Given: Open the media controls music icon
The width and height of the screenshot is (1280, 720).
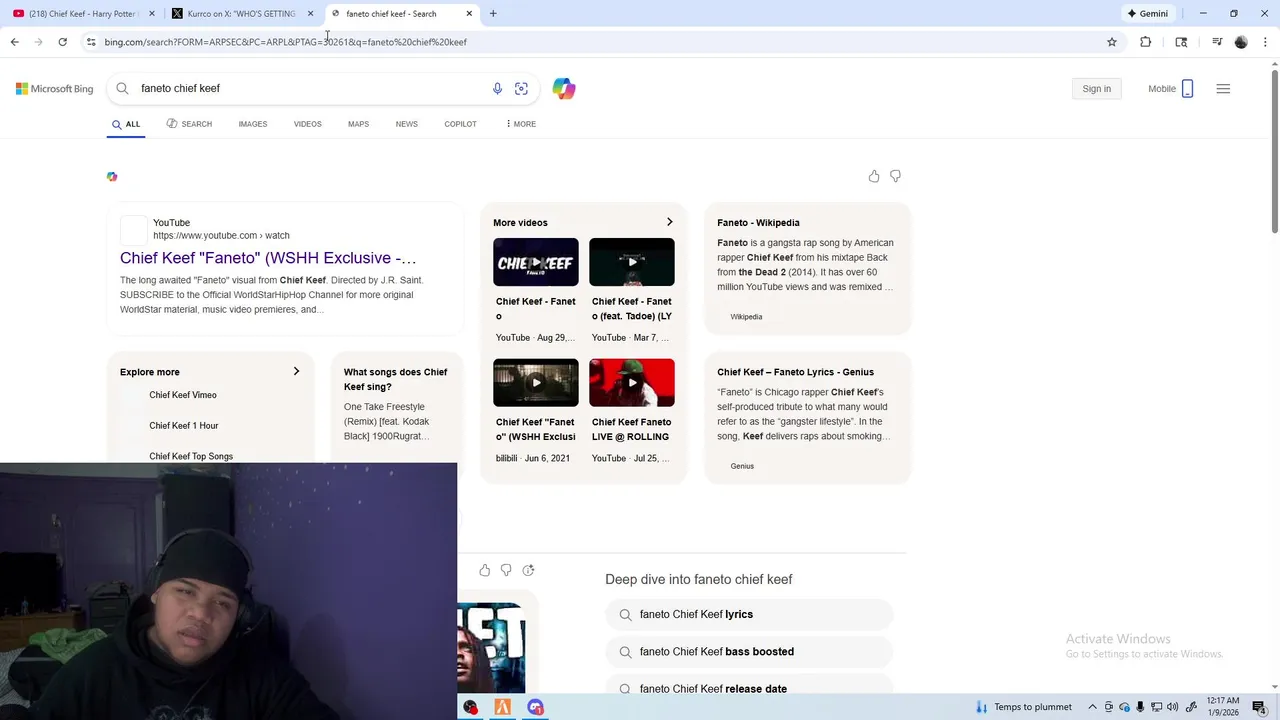Looking at the screenshot, I should (x=1216, y=42).
